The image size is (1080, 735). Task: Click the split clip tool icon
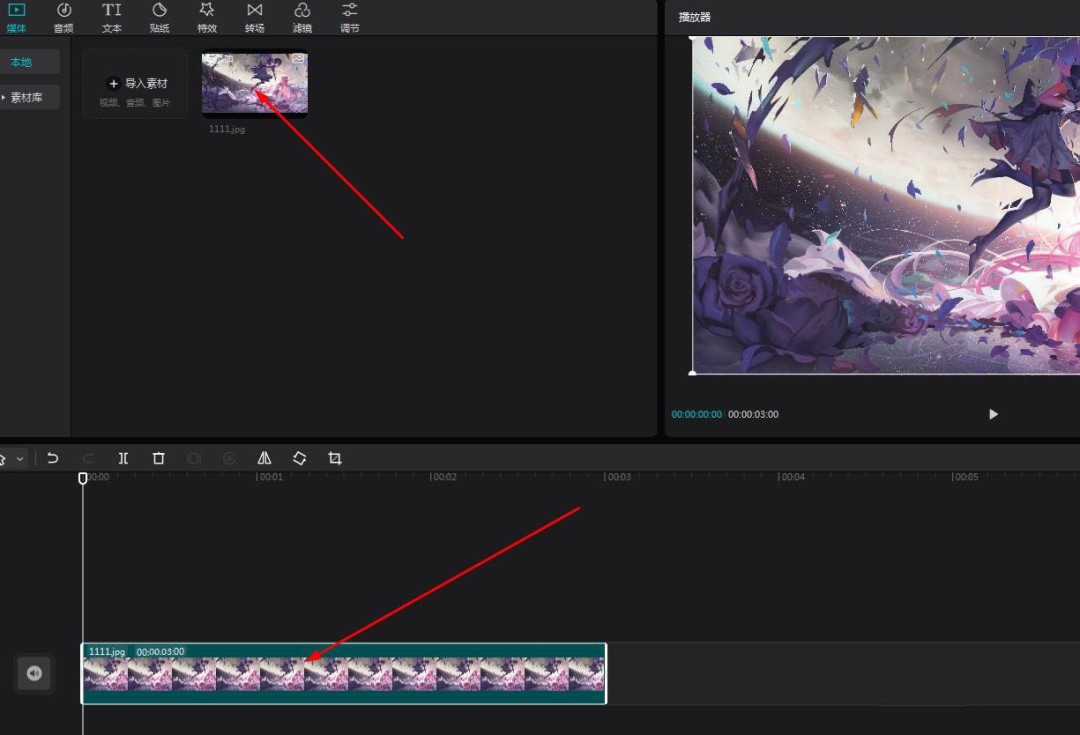[x=123, y=458]
